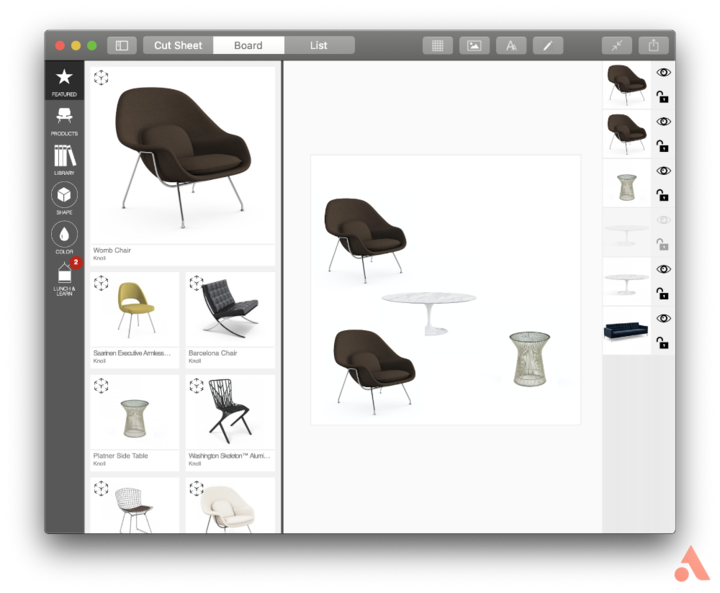720x593 pixels.
Task: Click 3D view icon on Platner Side Table card
Action: (101, 386)
